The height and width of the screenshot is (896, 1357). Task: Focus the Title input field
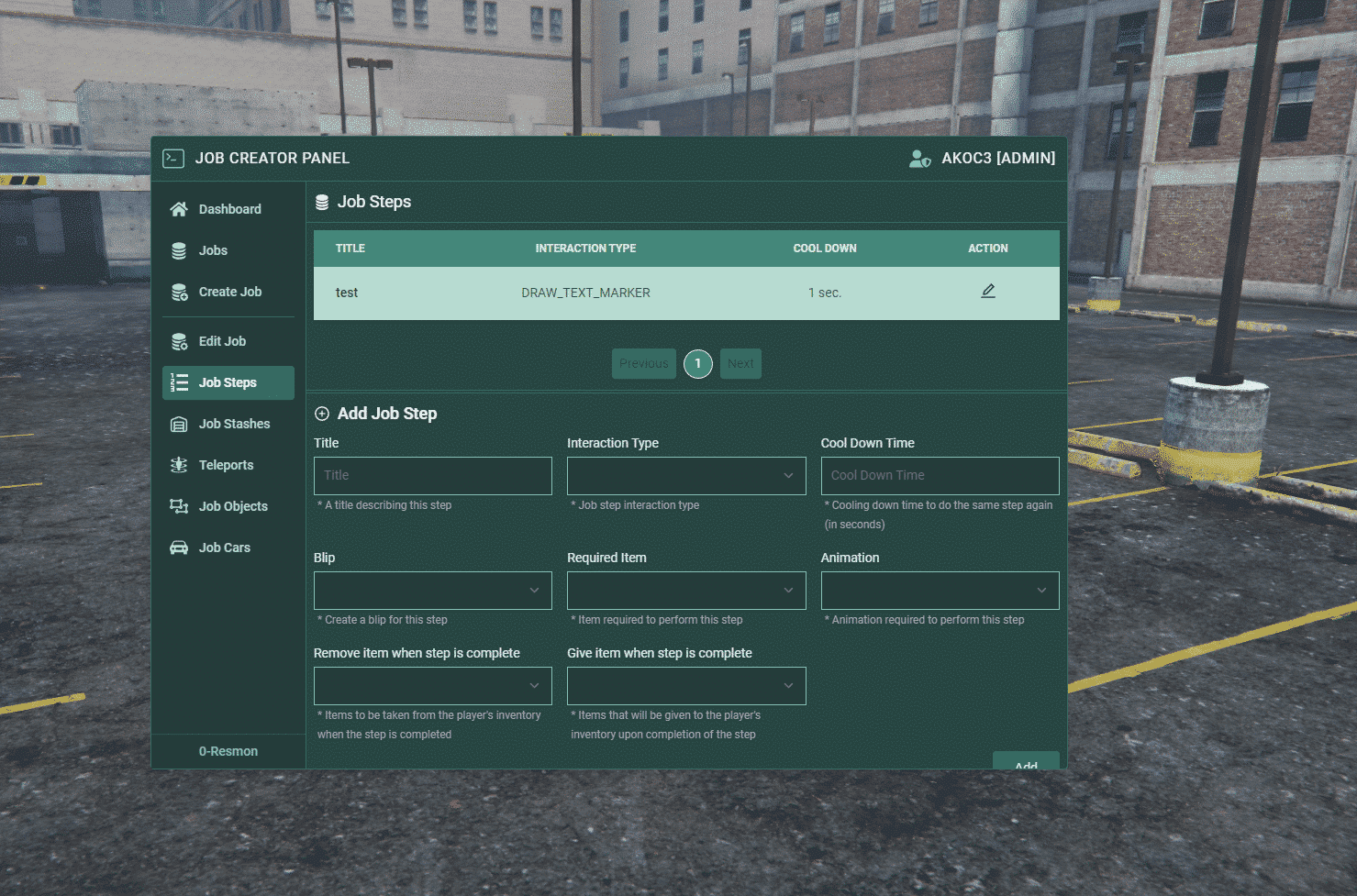click(x=433, y=476)
